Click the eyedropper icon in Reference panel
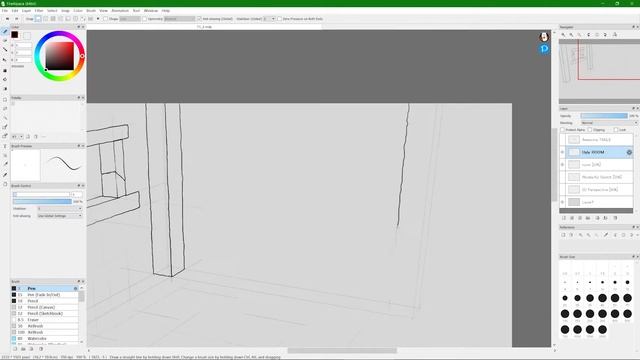The width and height of the screenshot is (640, 360). pos(606,235)
